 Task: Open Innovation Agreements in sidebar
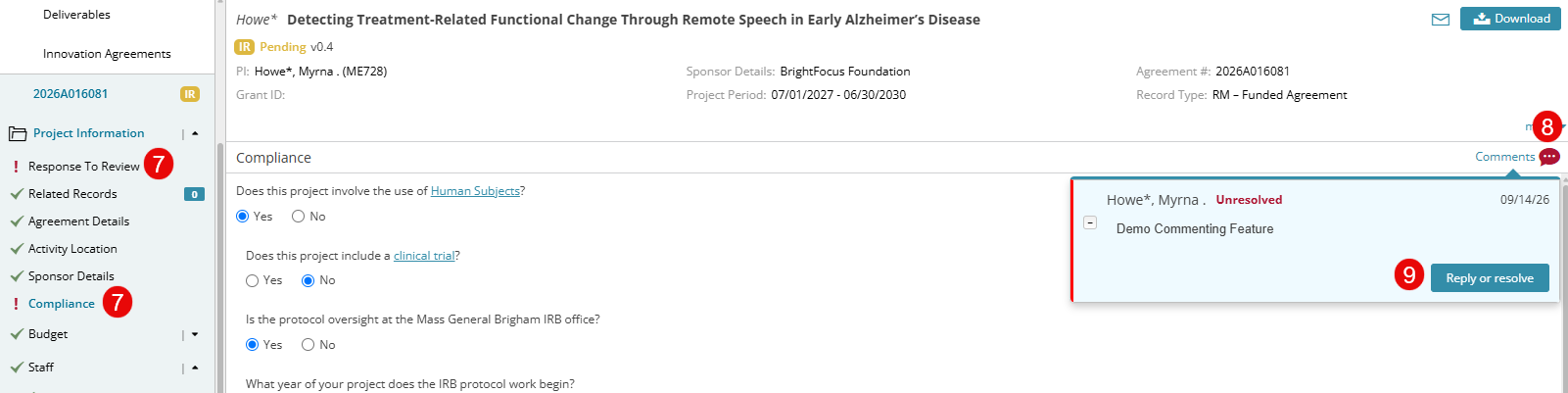(107, 54)
